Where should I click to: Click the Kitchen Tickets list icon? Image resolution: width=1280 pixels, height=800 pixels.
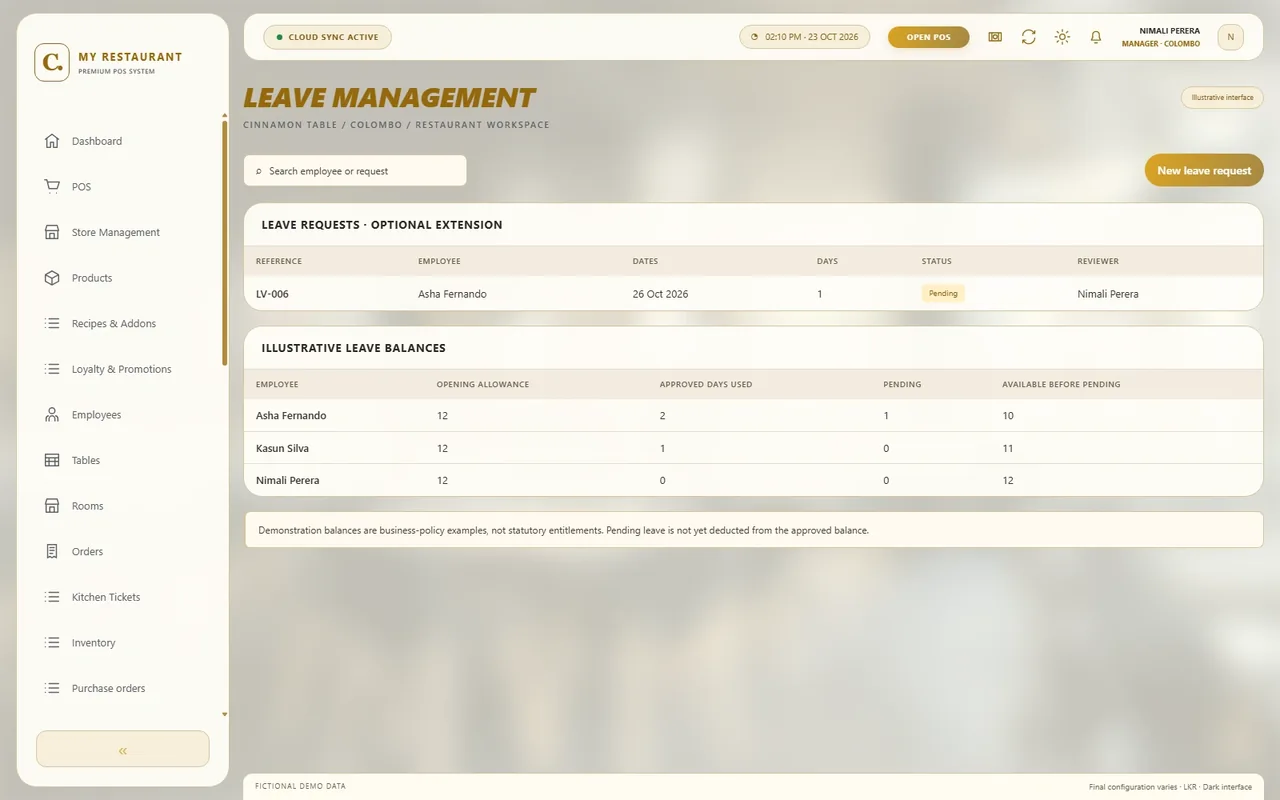(x=52, y=597)
